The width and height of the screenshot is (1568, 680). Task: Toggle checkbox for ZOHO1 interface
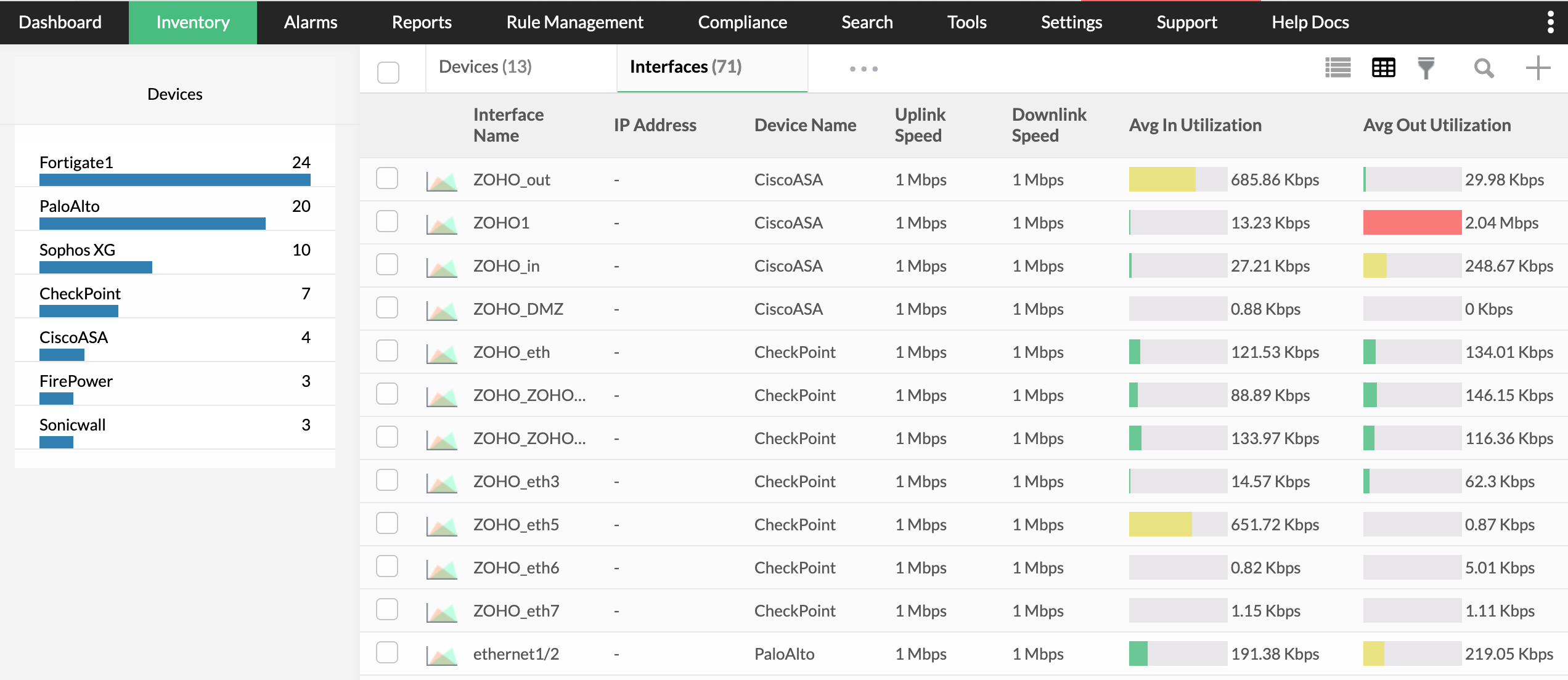pyautogui.click(x=388, y=222)
